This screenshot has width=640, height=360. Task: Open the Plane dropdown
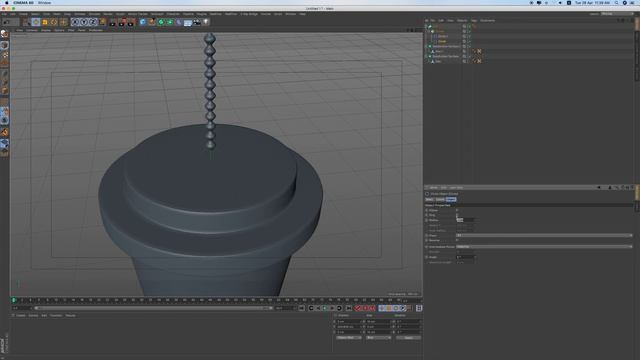544,236
